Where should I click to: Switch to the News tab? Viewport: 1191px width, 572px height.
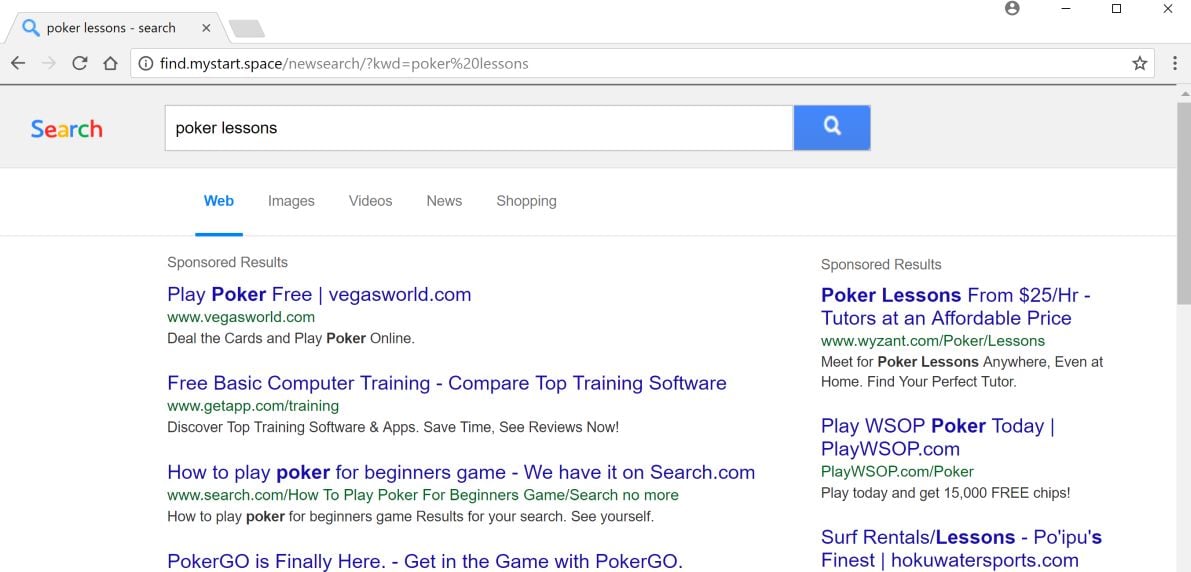click(444, 201)
